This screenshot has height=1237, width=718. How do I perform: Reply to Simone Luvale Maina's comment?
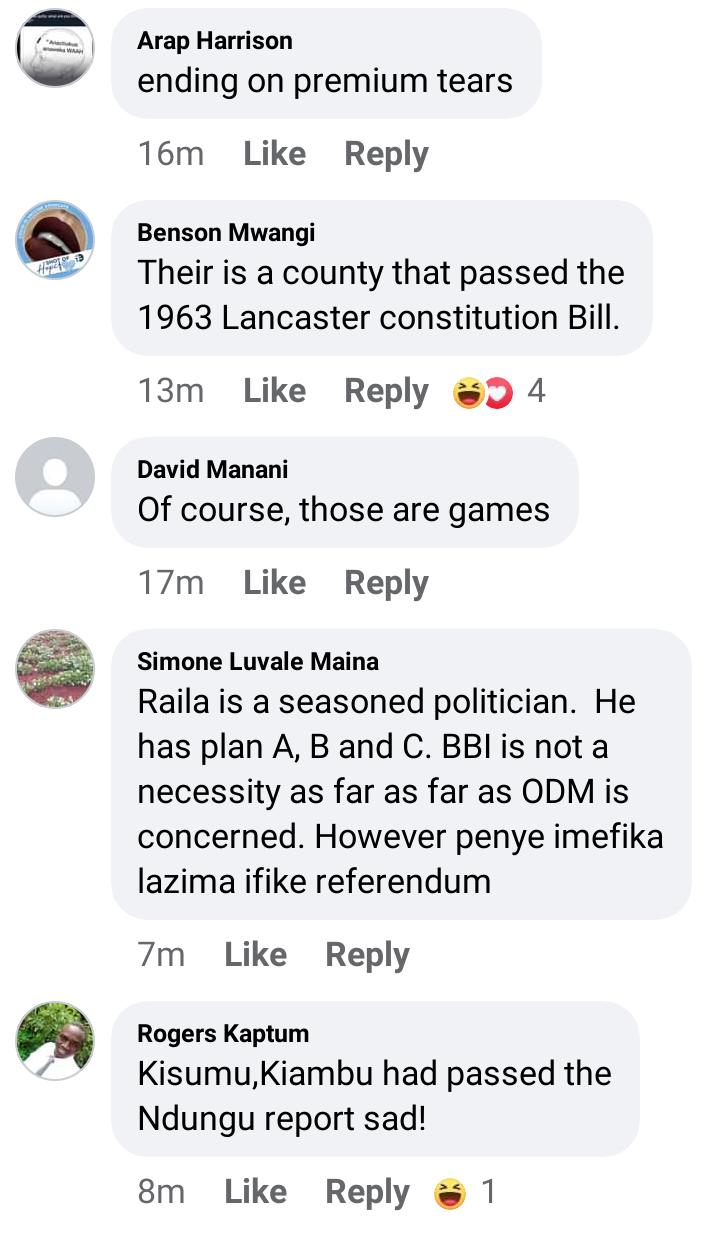click(367, 955)
